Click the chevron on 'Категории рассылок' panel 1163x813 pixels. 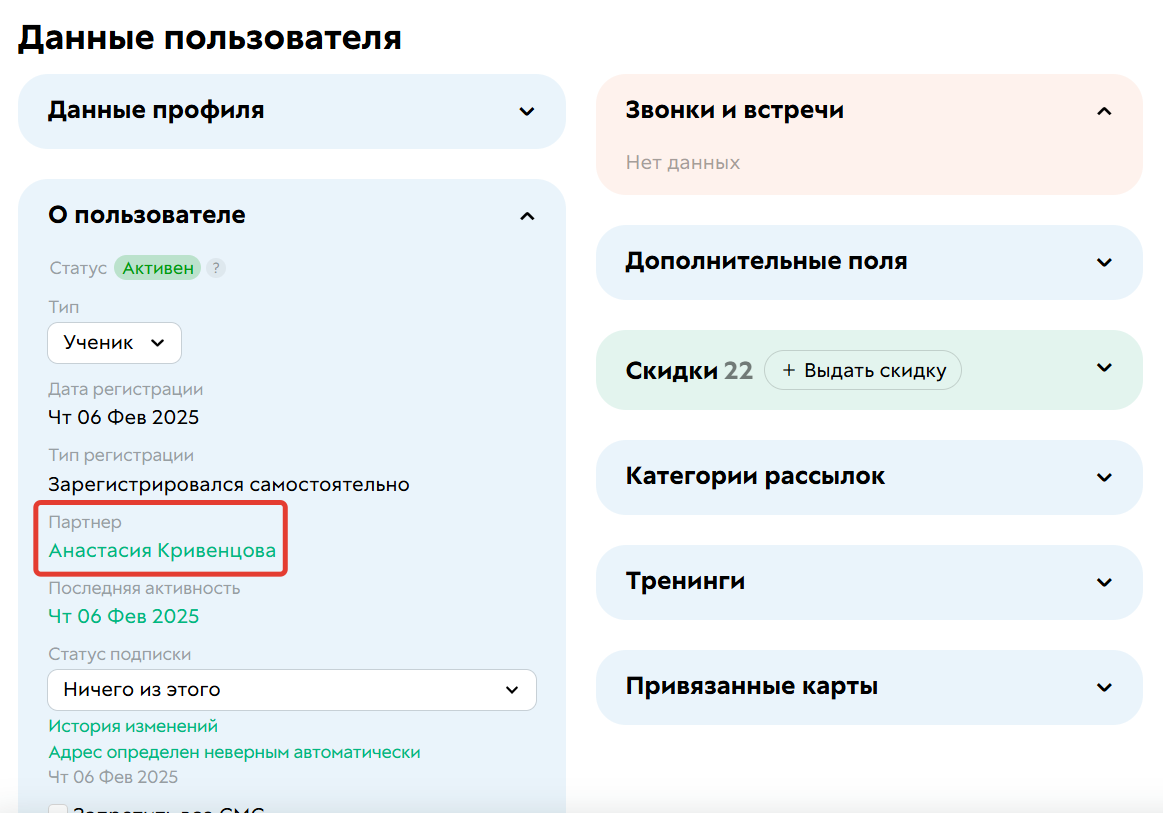(1104, 477)
